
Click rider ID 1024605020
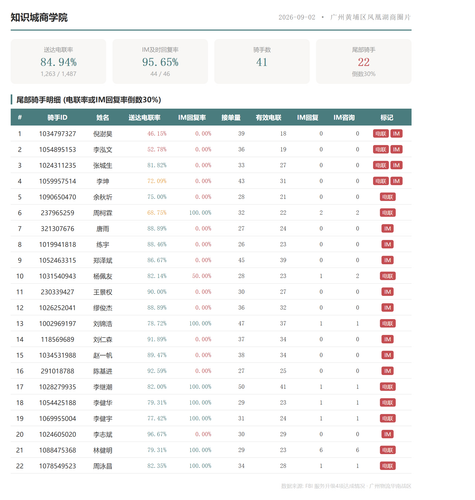(x=57, y=434)
